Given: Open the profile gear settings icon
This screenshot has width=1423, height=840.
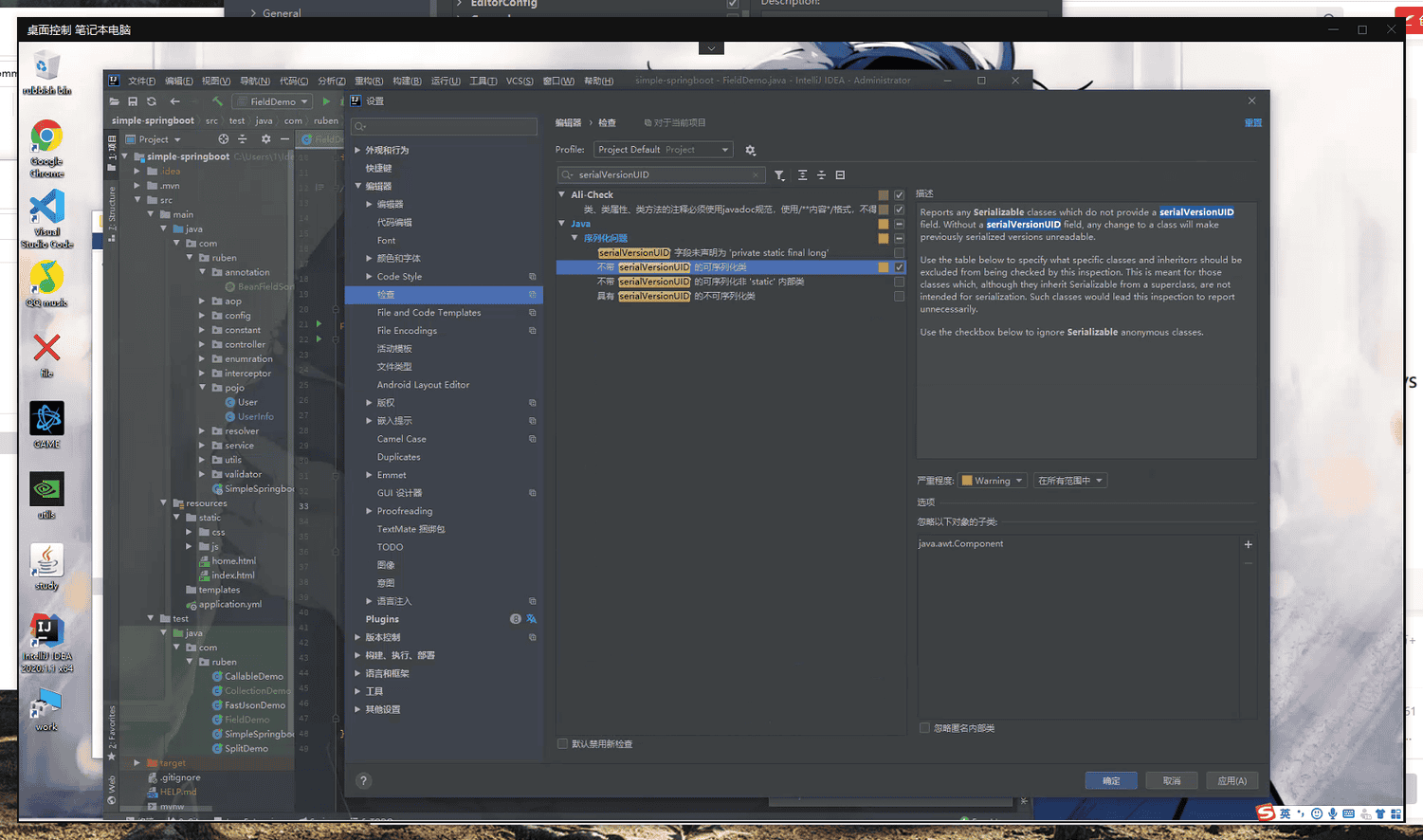Looking at the screenshot, I should 750,151.
